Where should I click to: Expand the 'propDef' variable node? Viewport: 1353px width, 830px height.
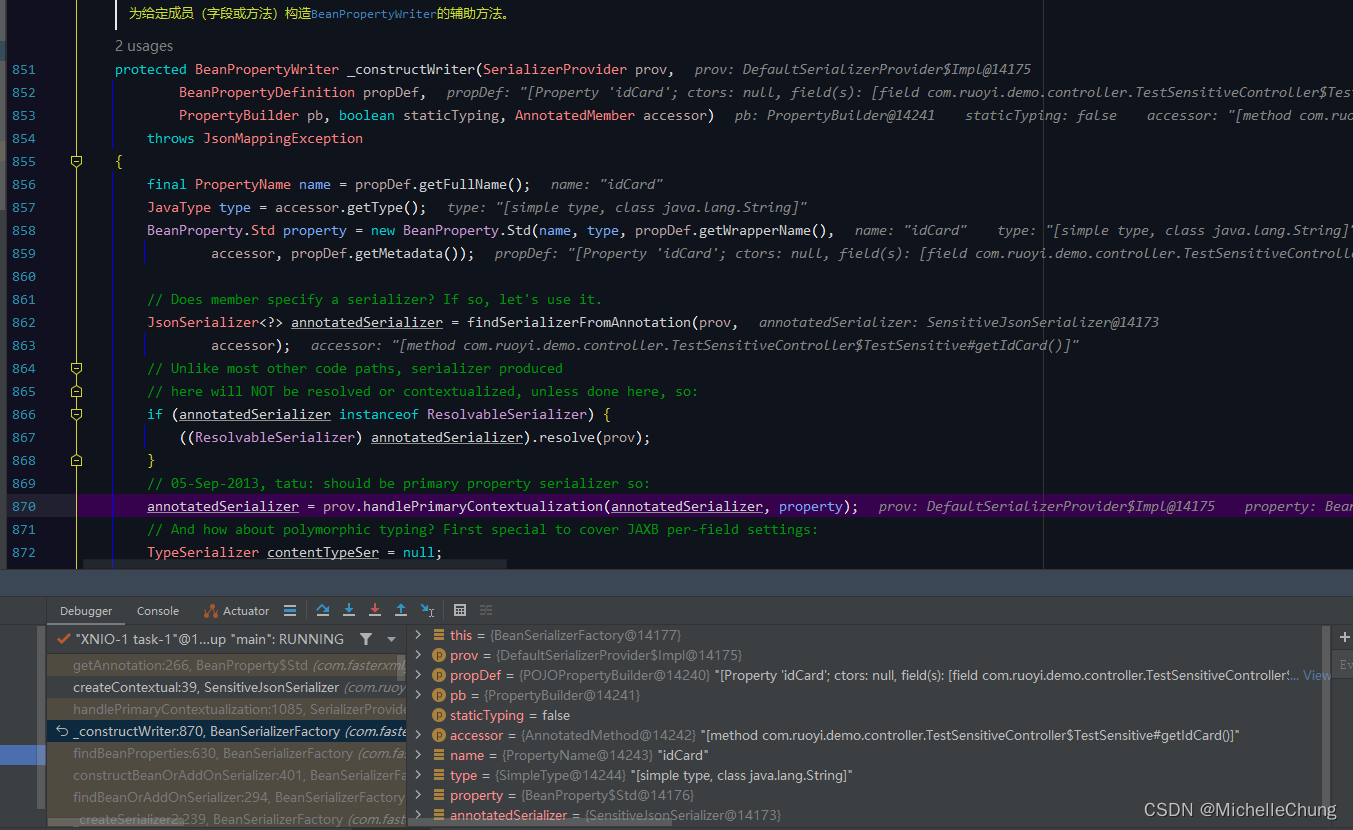coord(419,675)
